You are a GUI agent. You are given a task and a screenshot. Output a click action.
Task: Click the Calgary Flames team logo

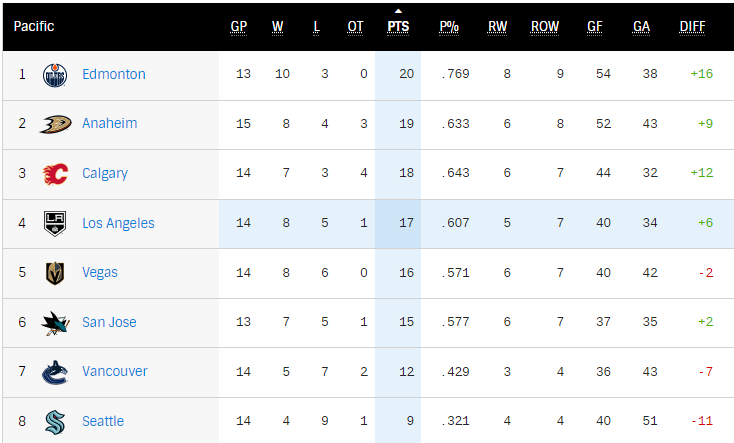(55, 174)
